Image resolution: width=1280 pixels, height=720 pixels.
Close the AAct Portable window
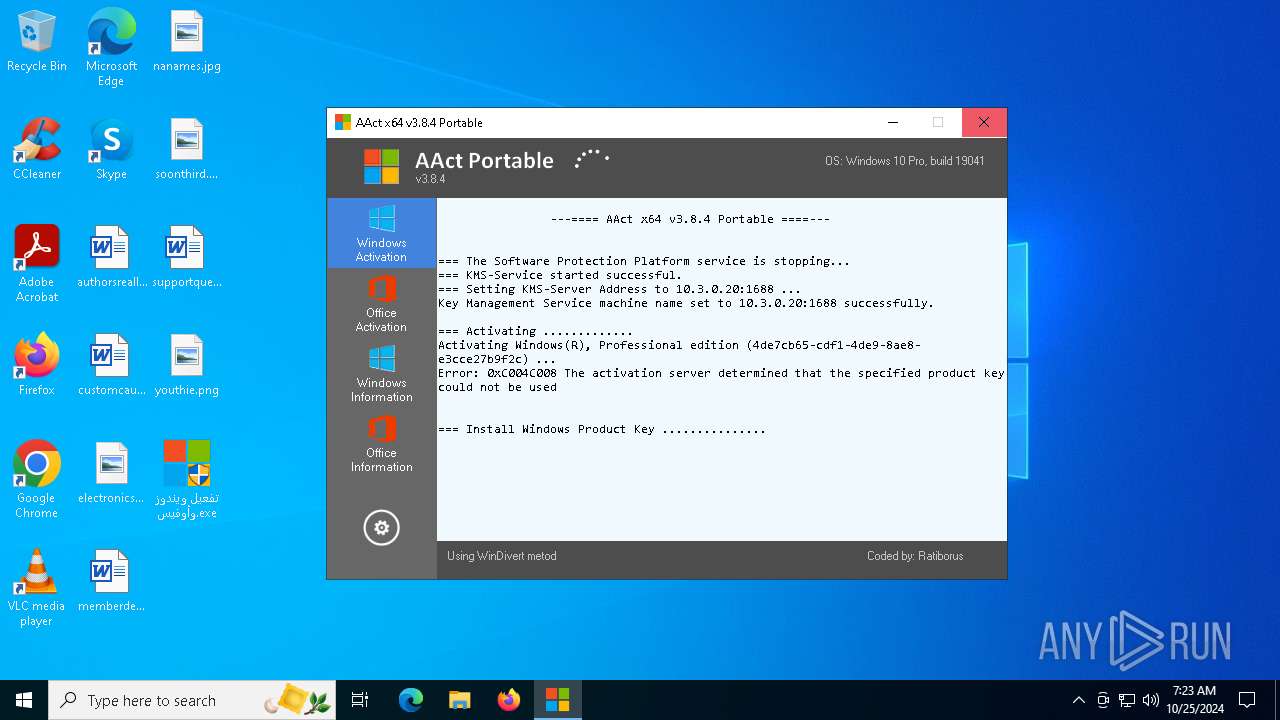click(x=984, y=122)
